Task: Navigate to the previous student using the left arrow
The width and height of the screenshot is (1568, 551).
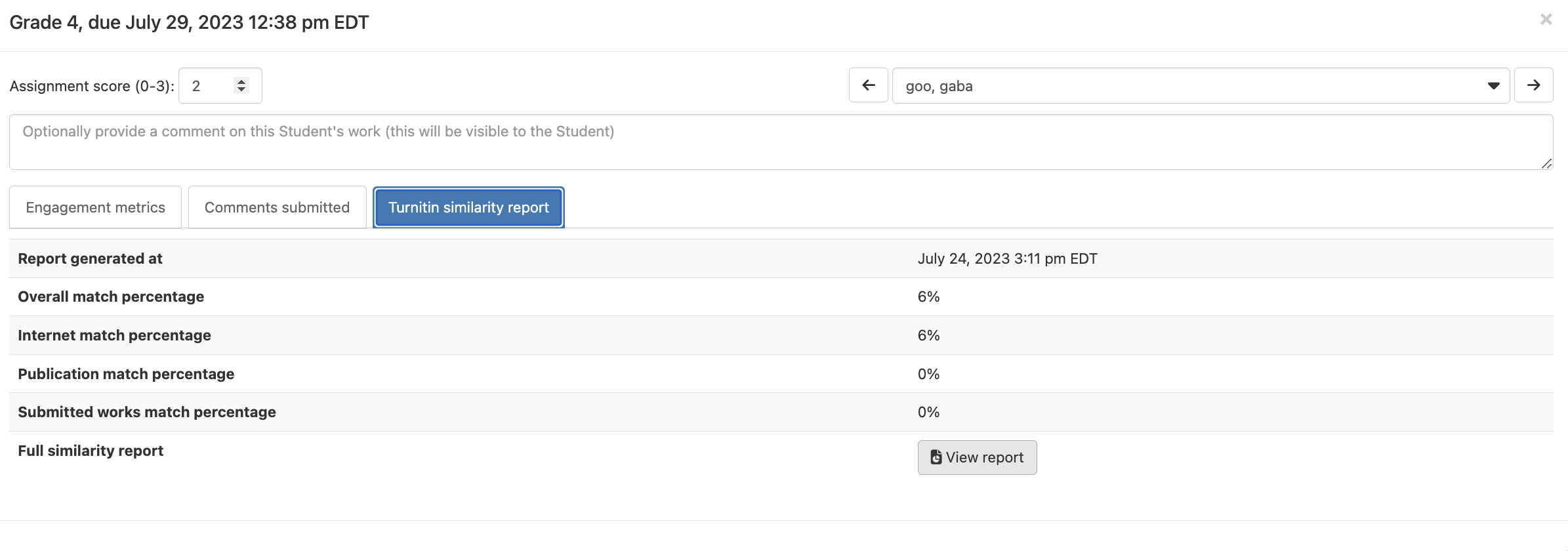Action: click(868, 85)
